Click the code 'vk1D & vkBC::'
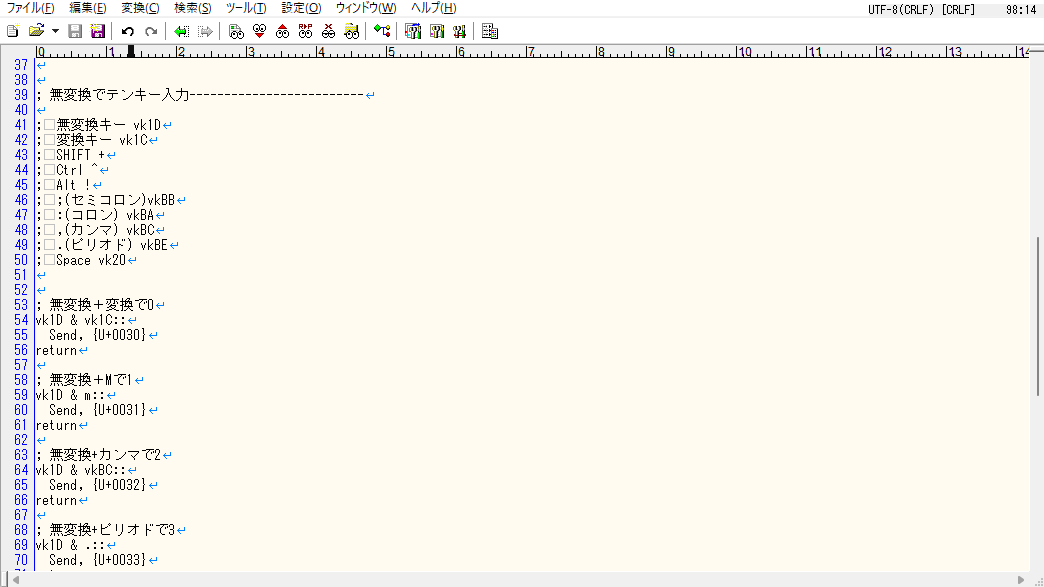The width and height of the screenshot is (1044, 587). (81, 471)
